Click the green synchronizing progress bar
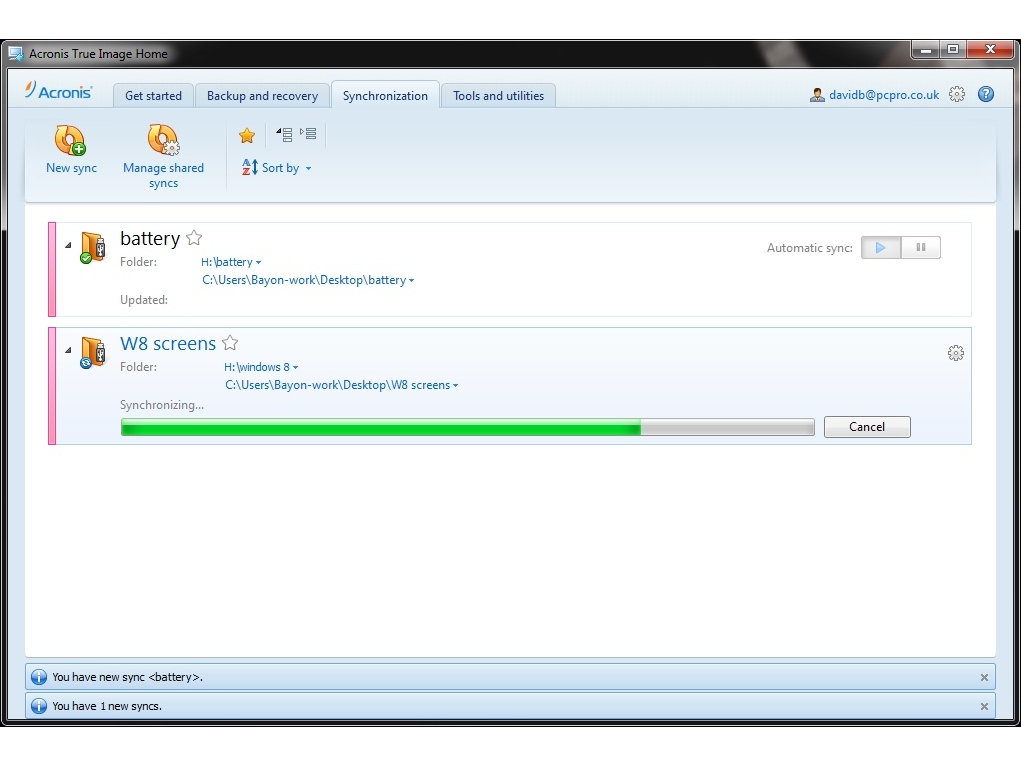 [x=468, y=427]
